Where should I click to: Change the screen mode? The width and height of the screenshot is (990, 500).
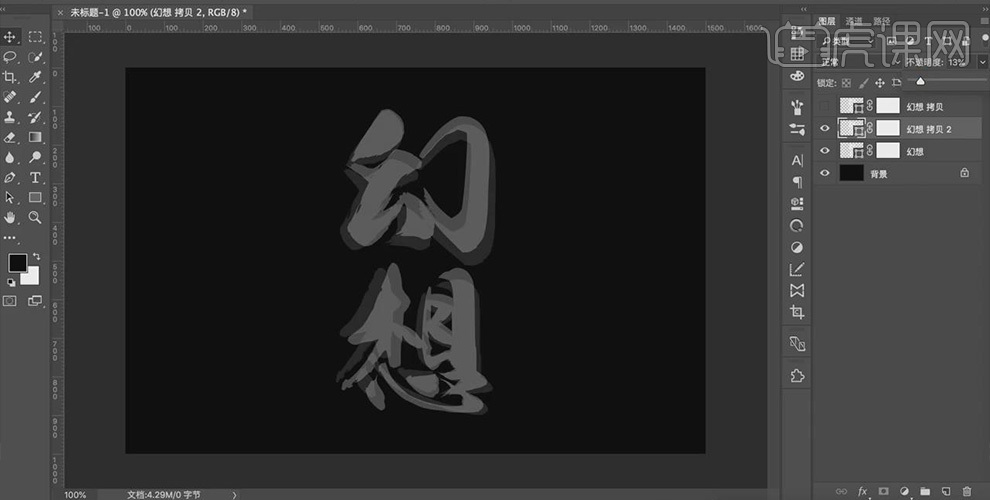click(x=35, y=301)
